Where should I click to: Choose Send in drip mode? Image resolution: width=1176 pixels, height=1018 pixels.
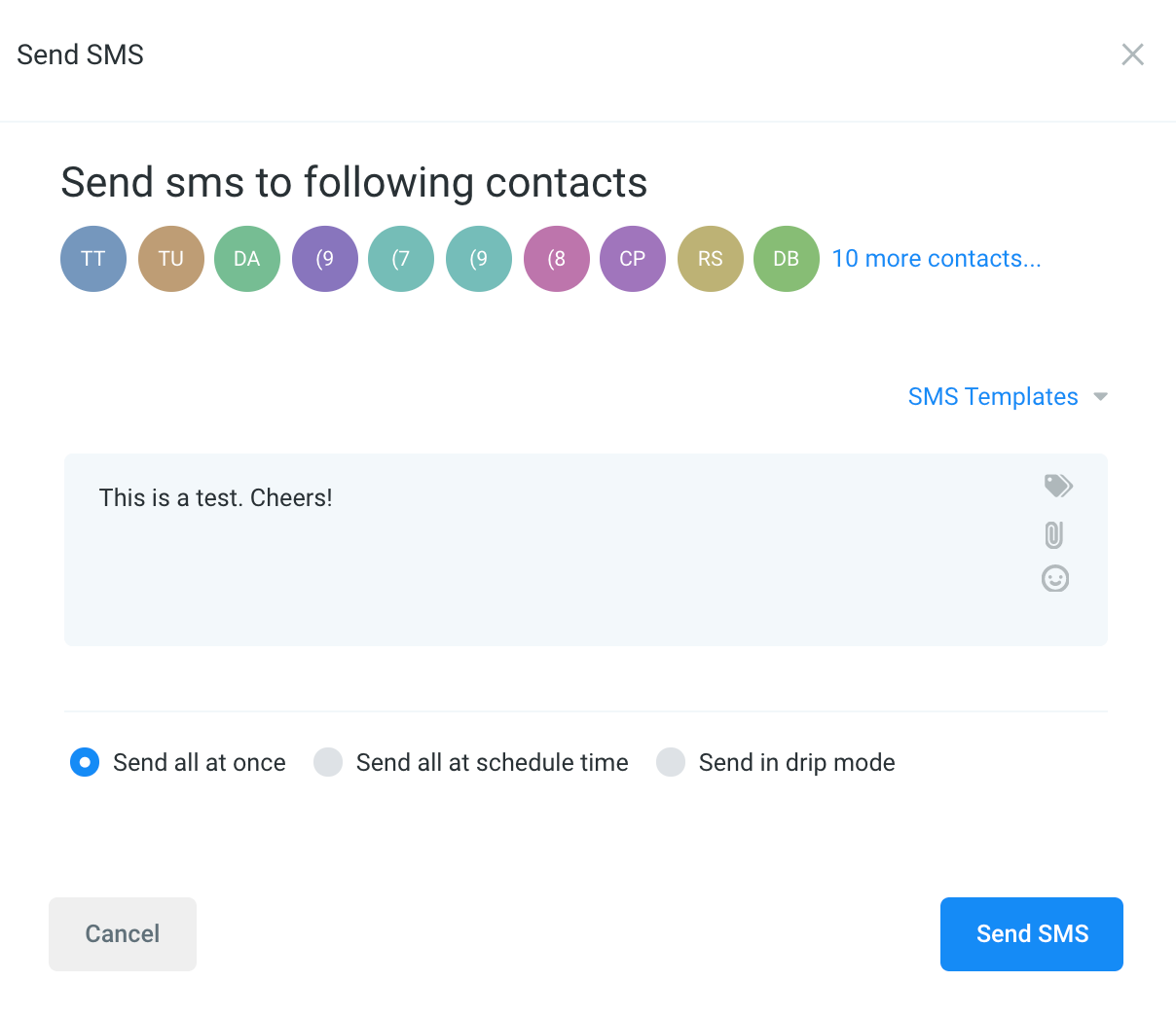click(671, 762)
